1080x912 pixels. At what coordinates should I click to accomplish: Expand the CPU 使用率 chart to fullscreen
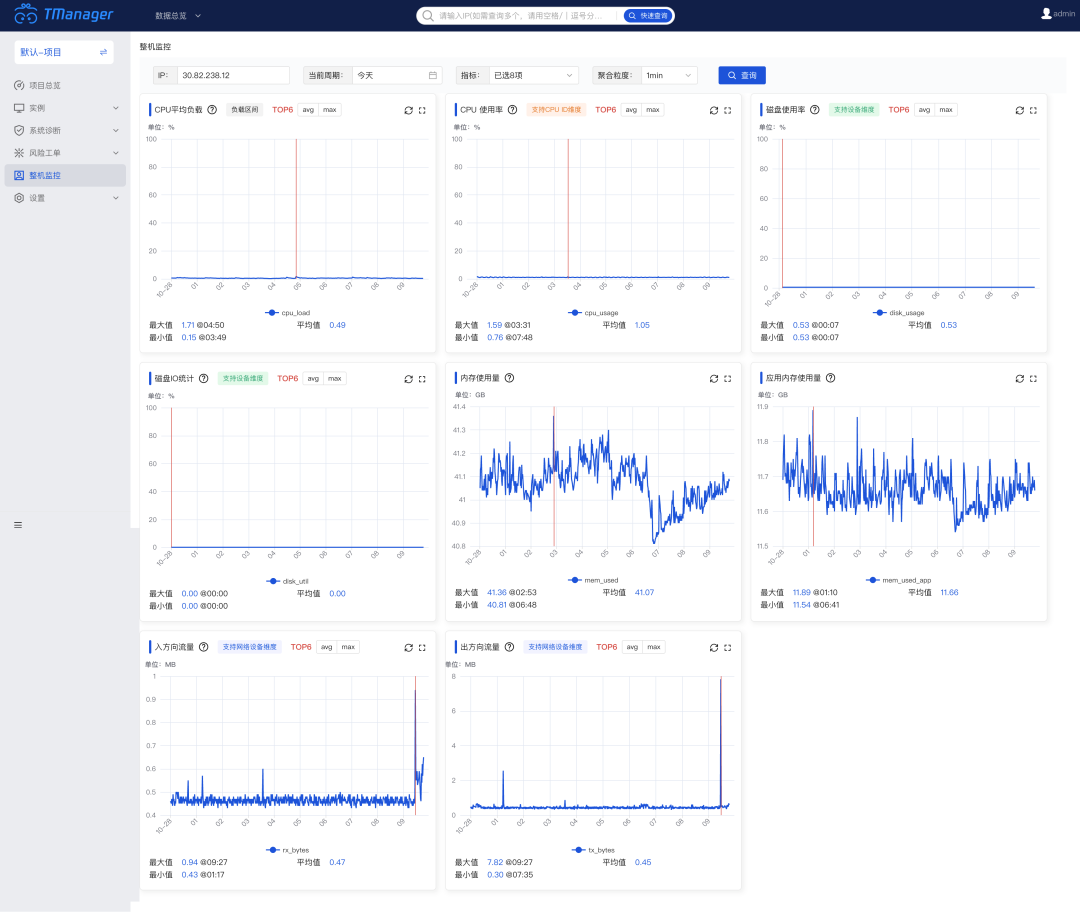(x=727, y=110)
